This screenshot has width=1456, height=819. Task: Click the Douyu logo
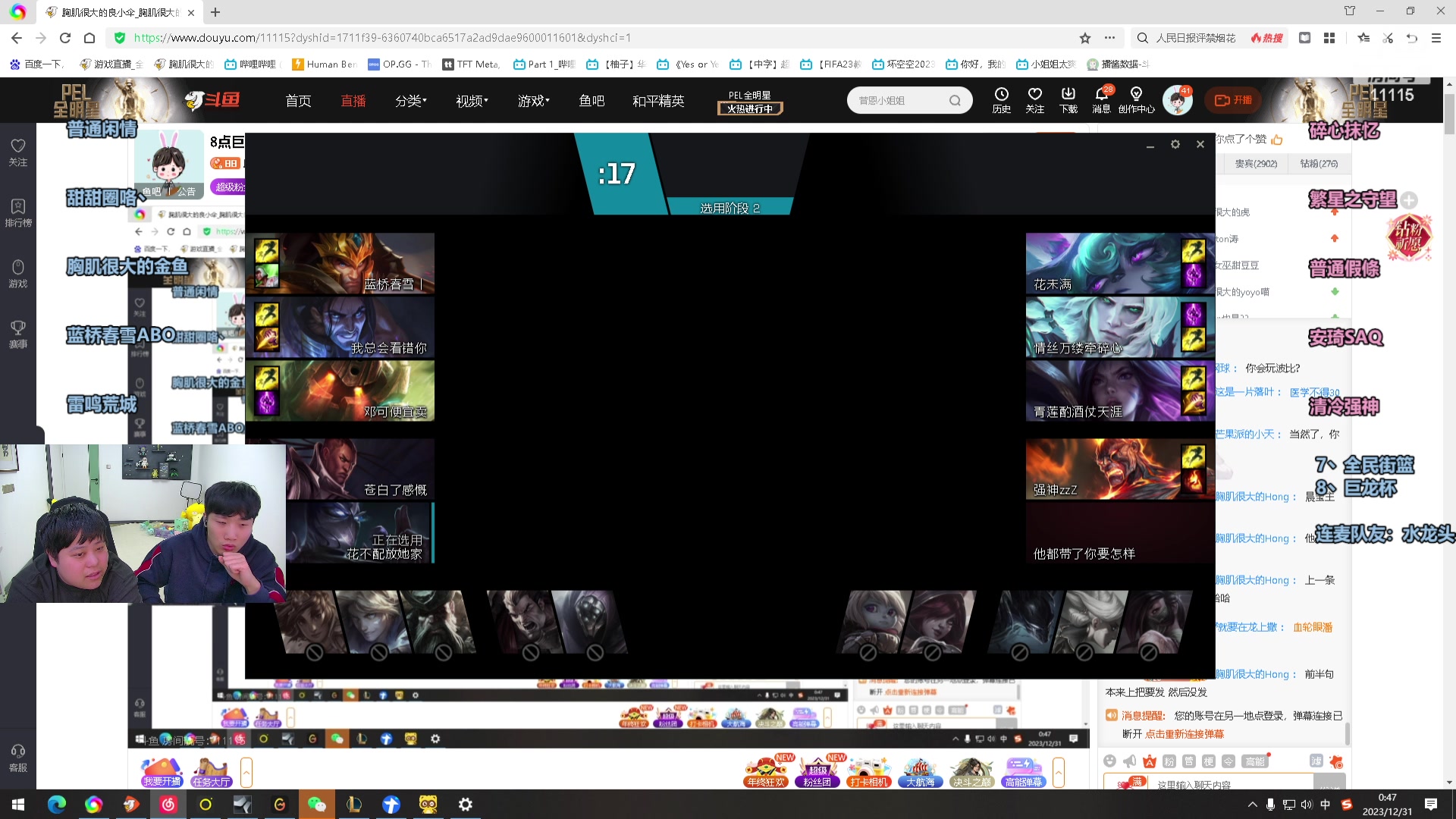212,100
